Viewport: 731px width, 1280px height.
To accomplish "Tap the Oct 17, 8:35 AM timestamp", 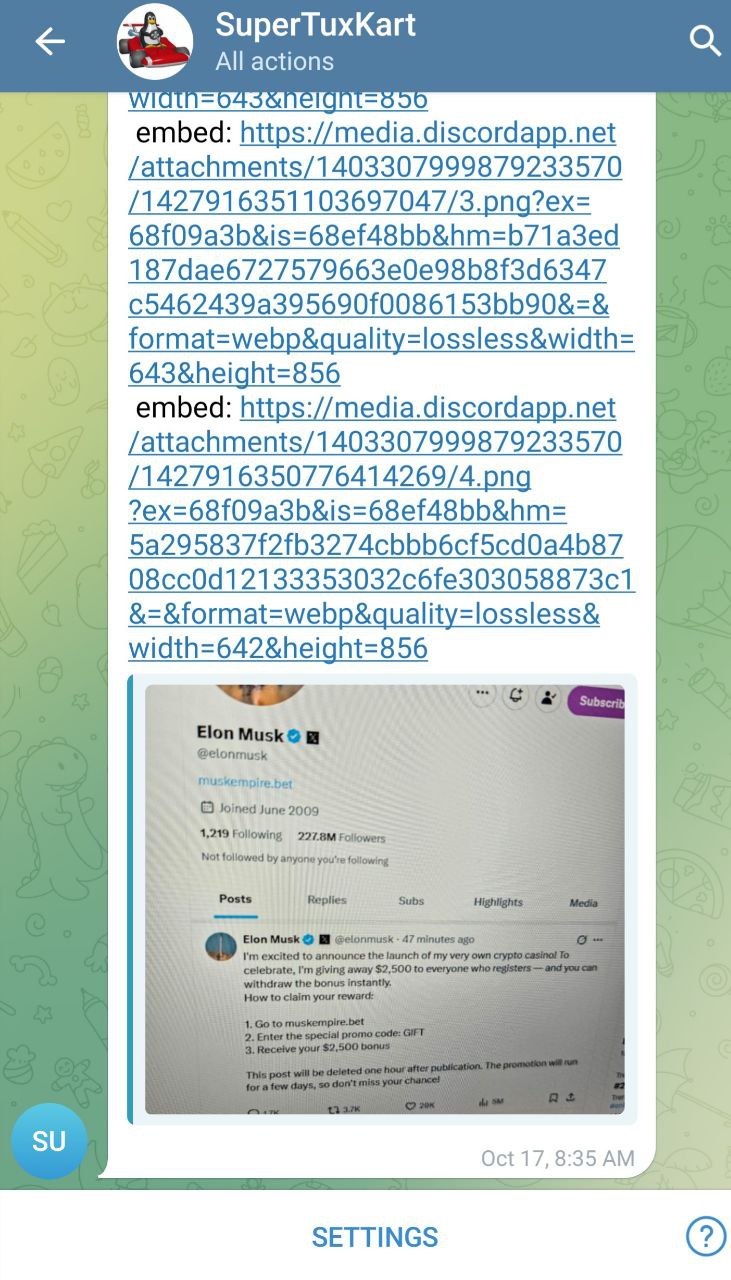I will pyautogui.click(x=558, y=1158).
